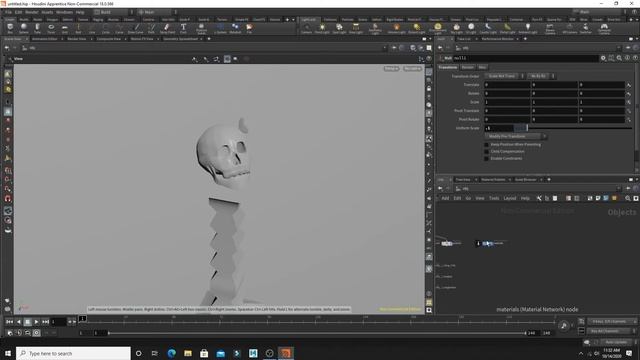Select the Box shelf tool
Image resolution: width=640 pixels, height=360 pixels.
pyautogui.click(x=10, y=28)
